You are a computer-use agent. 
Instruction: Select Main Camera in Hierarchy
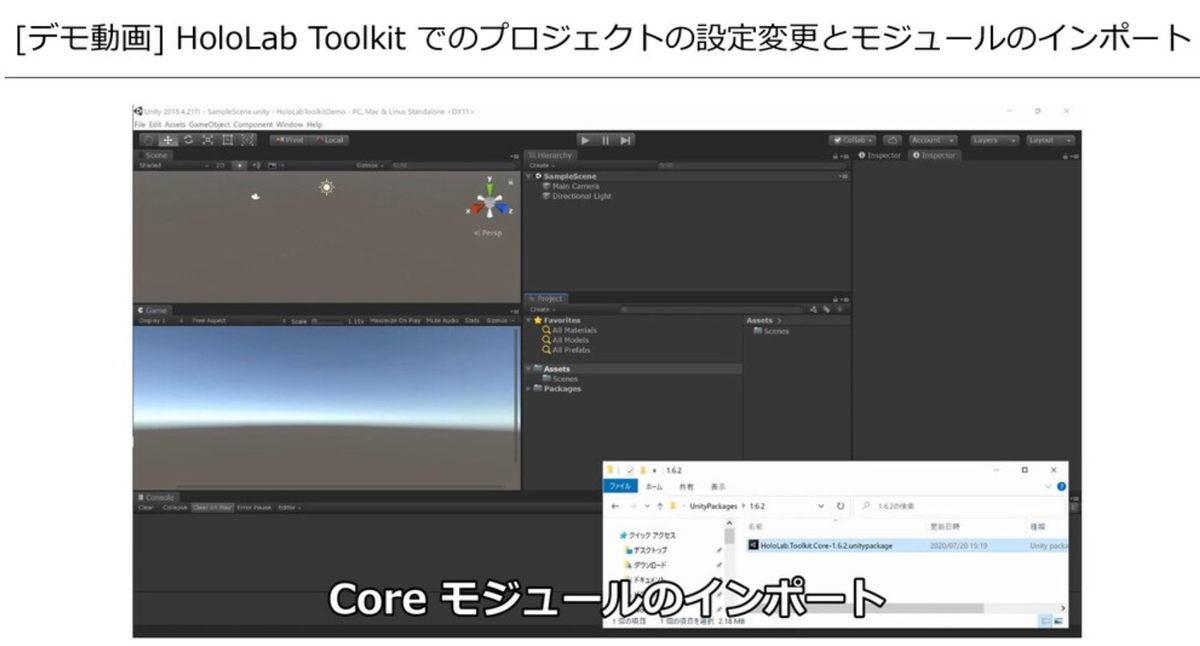(571, 186)
